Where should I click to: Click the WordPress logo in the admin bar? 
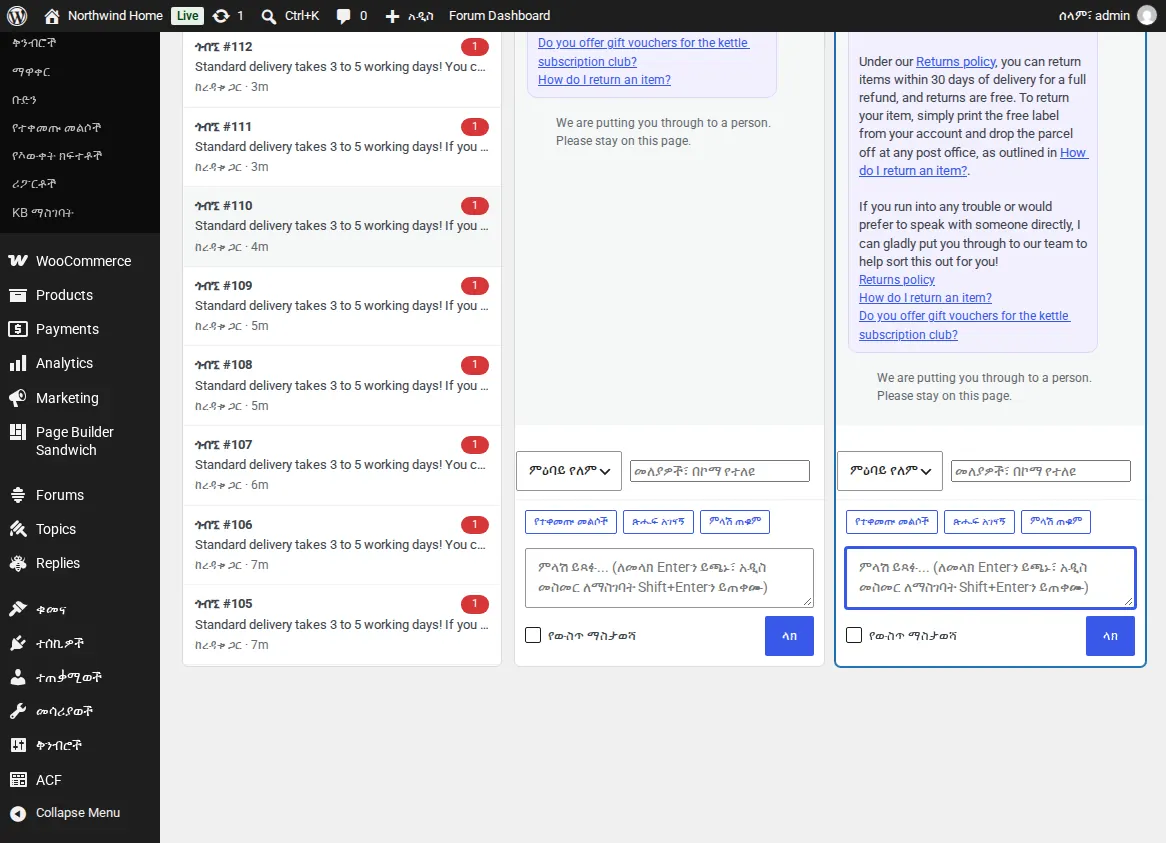click(17, 16)
